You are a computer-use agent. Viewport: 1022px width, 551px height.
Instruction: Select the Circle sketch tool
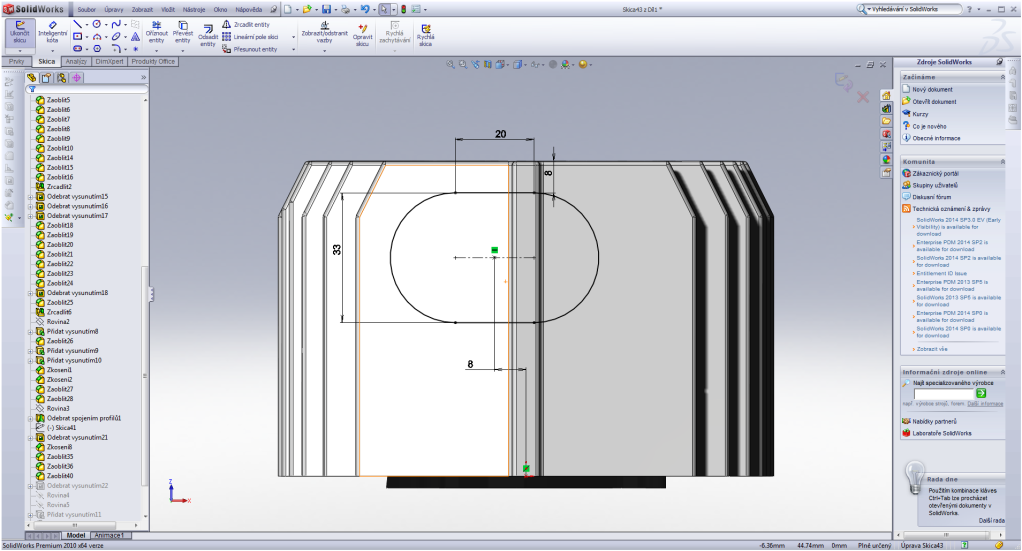96,24
